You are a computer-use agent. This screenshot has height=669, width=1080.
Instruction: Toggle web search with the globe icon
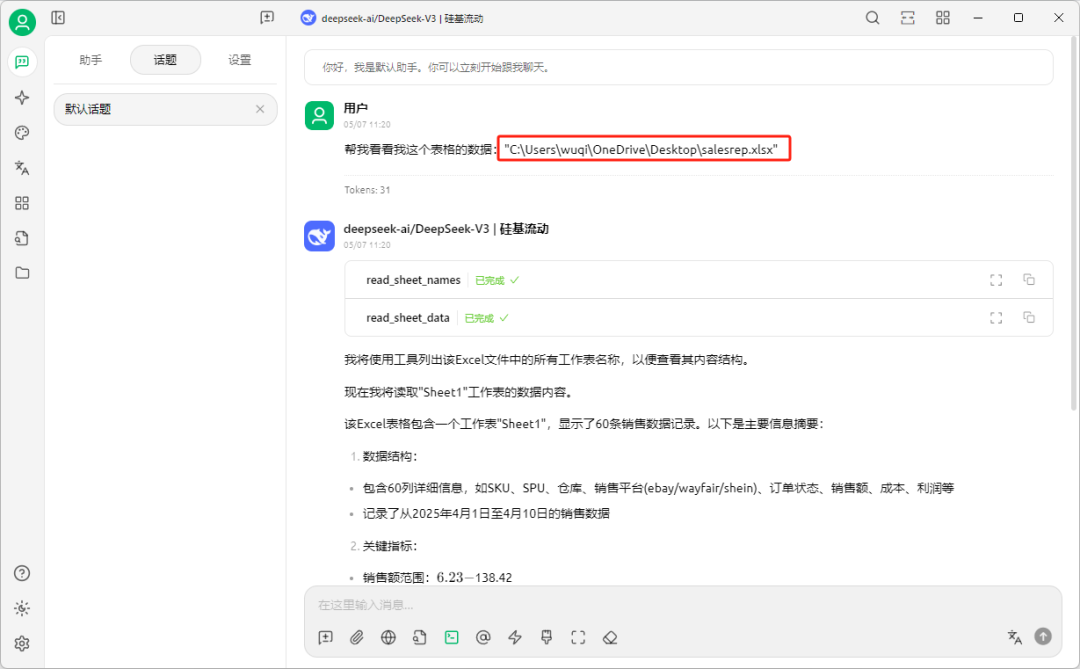click(388, 637)
